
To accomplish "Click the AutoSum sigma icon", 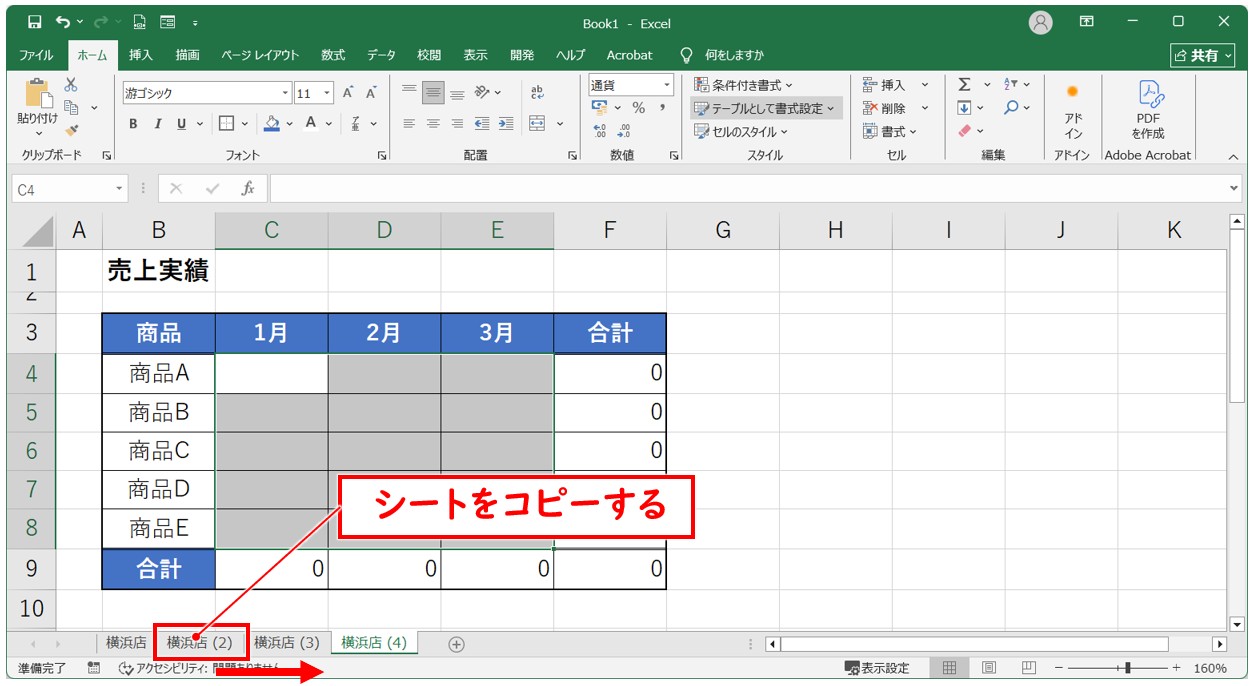I will (964, 85).
